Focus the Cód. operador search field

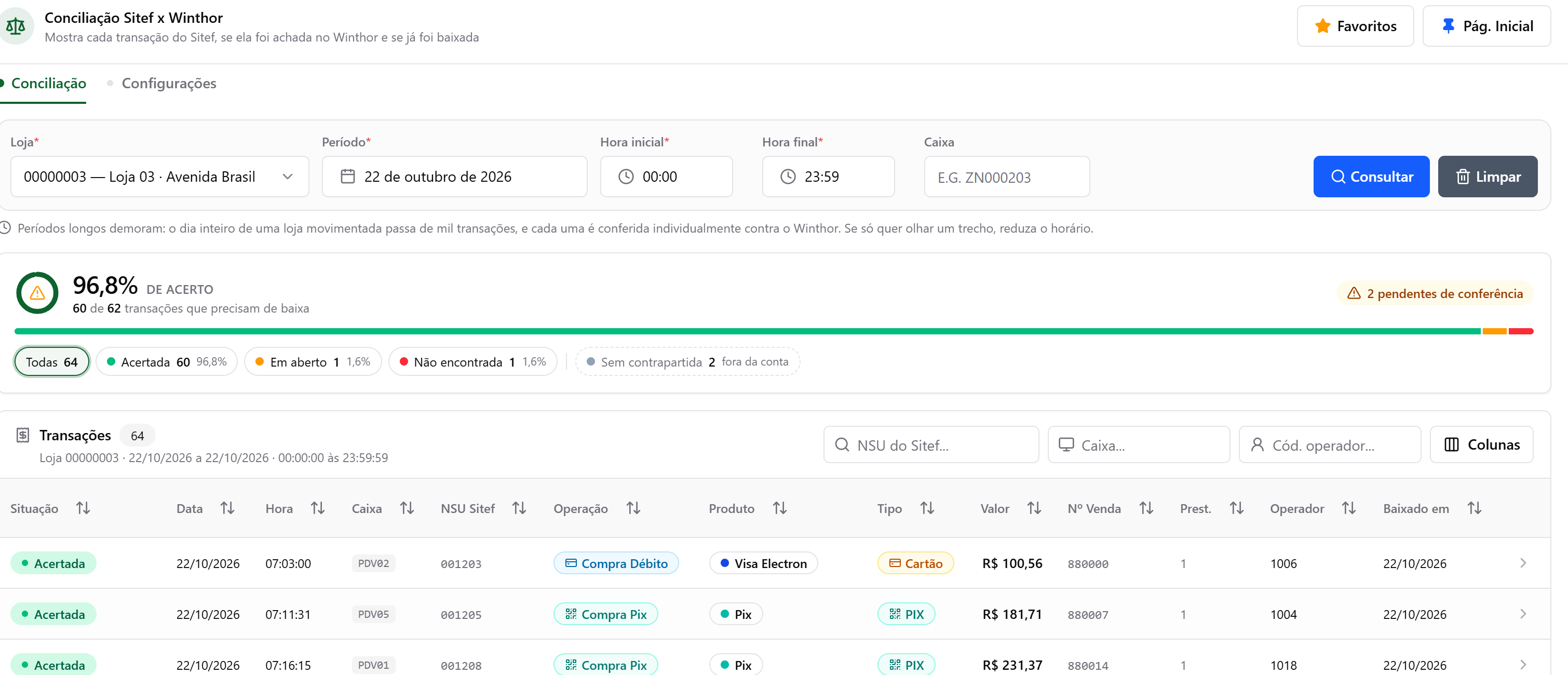tap(1329, 444)
